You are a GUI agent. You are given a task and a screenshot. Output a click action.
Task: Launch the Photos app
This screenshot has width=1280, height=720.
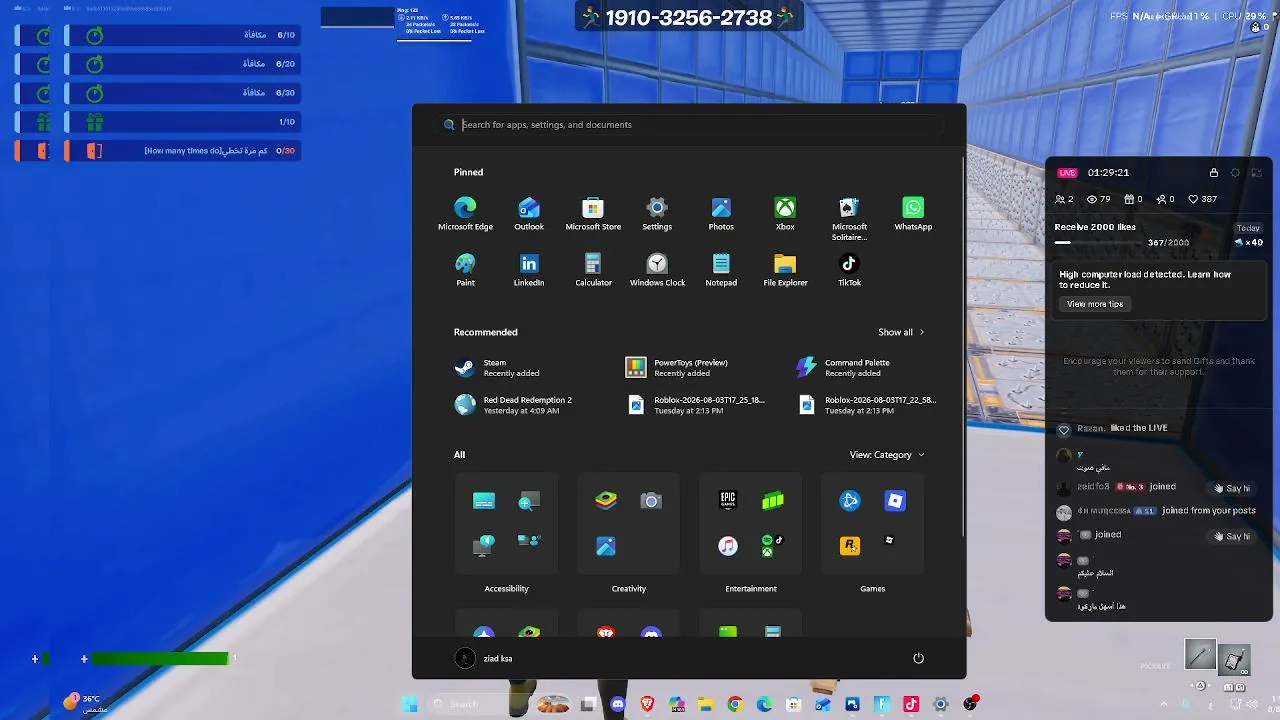(721, 213)
